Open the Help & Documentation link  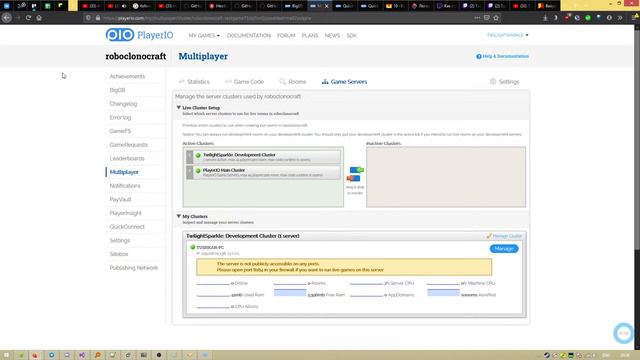pyautogui.click(x=502, y=56)
